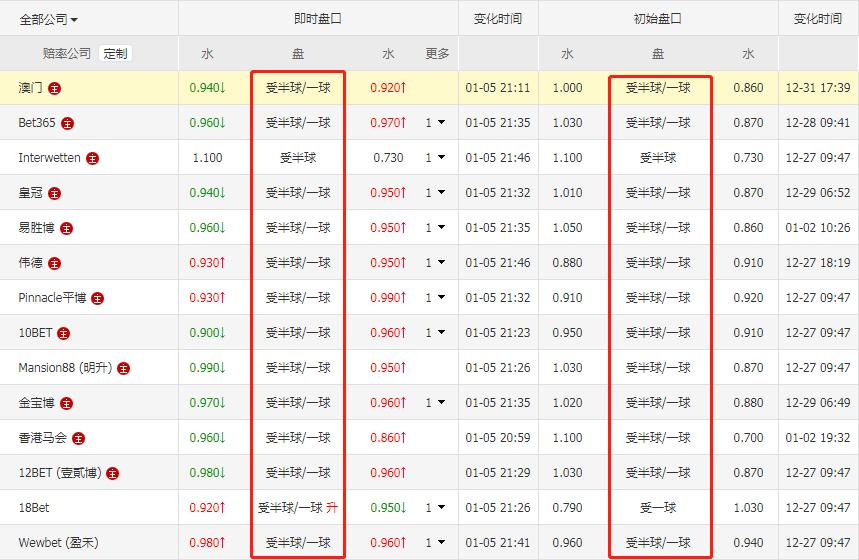This screenshot has height=560, width=859.
Task: Expand the 更多 dropdown in 10BET row
Action: (x=435, y=333)
